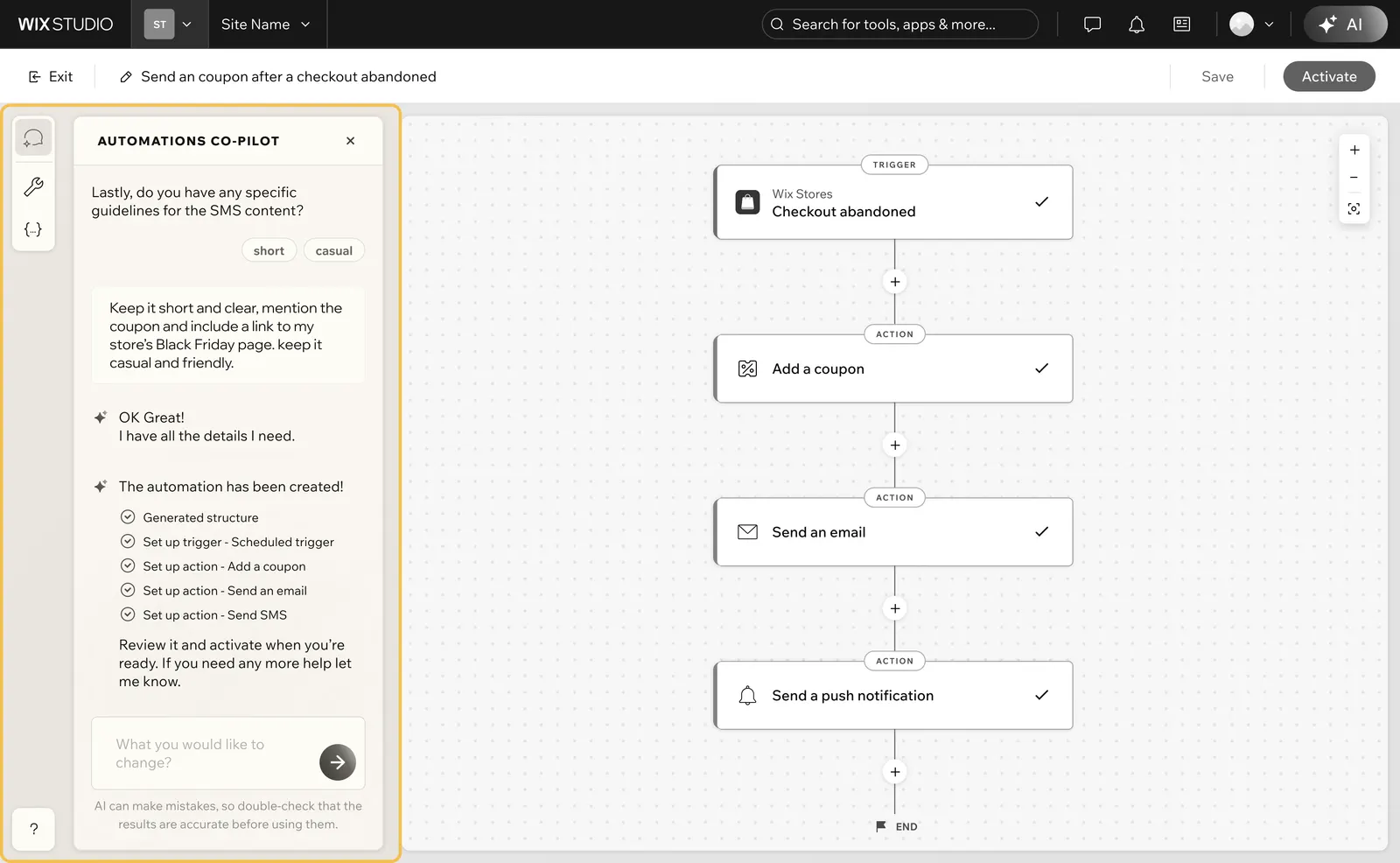Zoom in on the canvas
1400x863 pixels.
(1354, 151)
